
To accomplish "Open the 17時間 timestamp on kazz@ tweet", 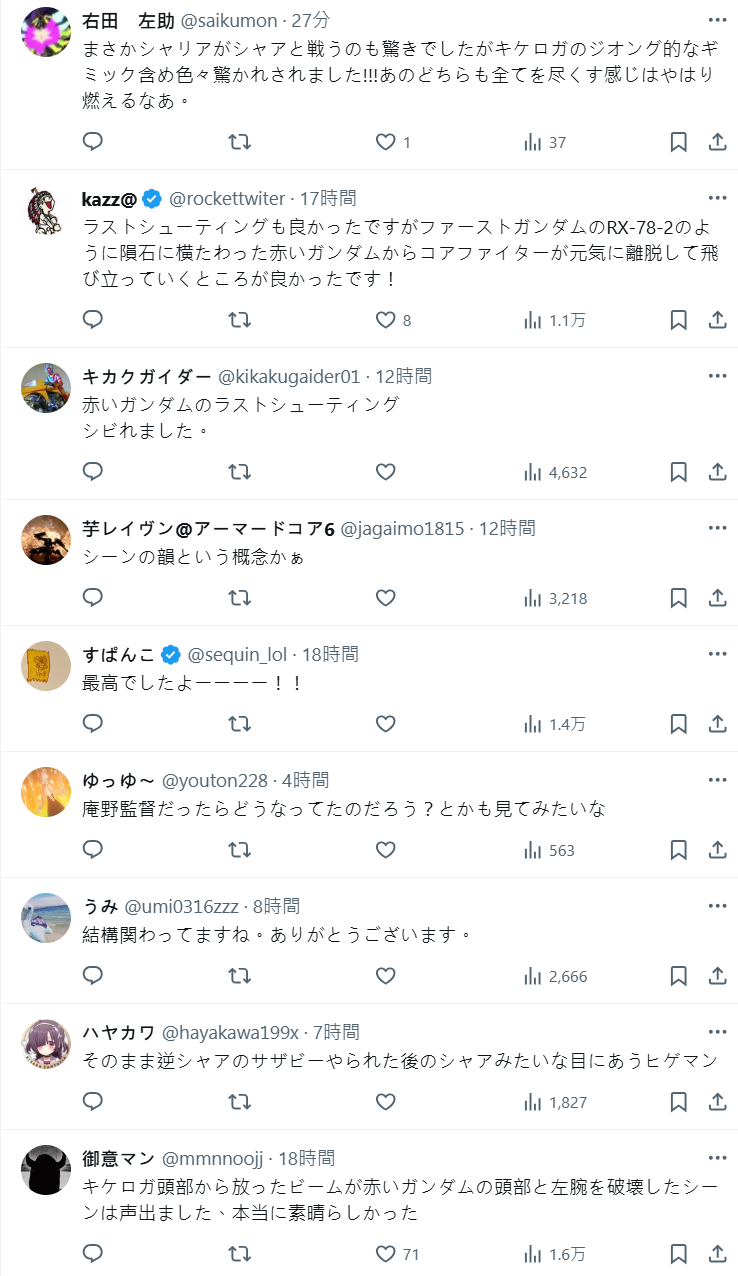I will point(328,198).
